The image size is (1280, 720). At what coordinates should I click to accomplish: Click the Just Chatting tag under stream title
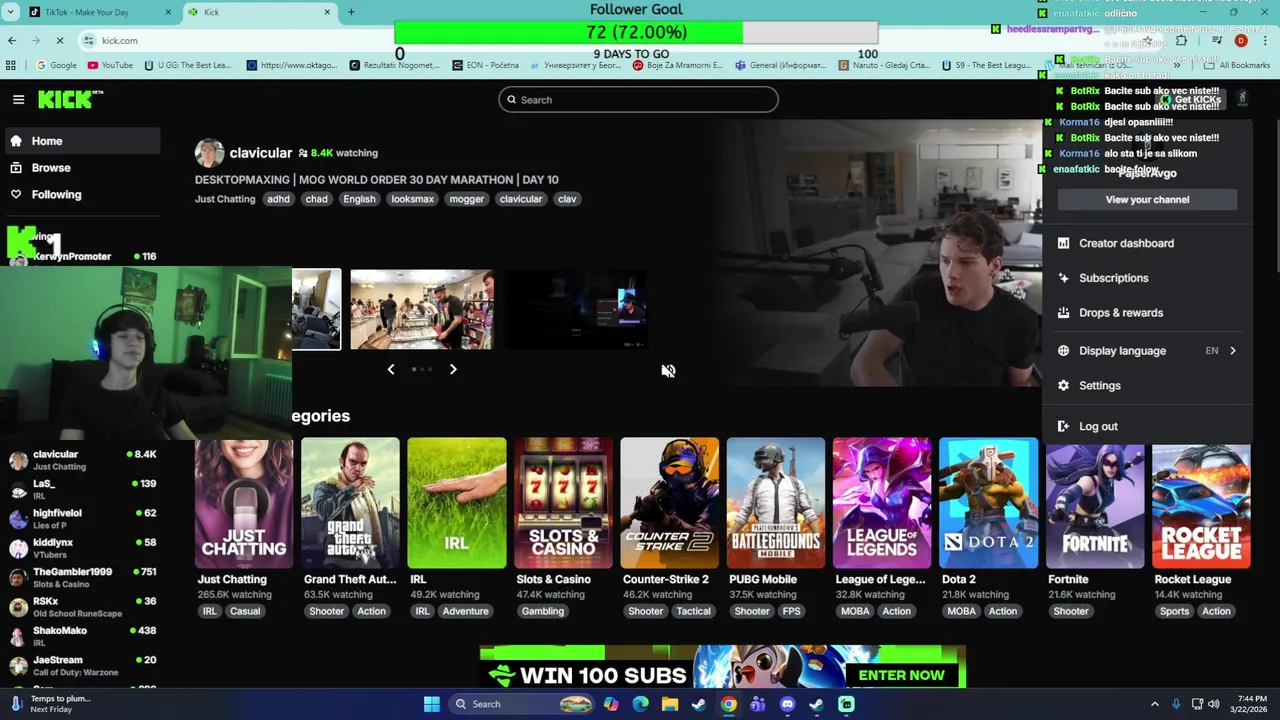[x=225, y=199]
